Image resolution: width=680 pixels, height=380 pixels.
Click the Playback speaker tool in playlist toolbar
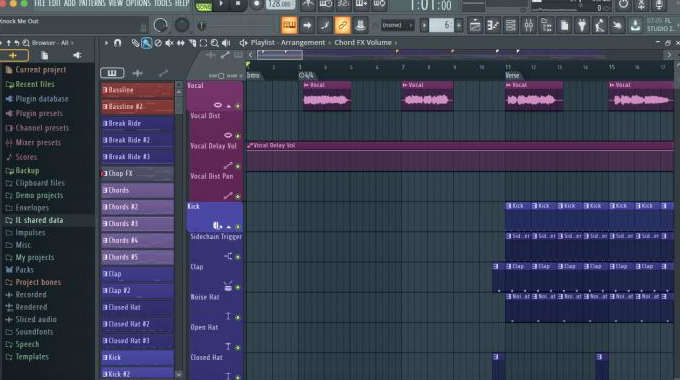click(226, 43)
